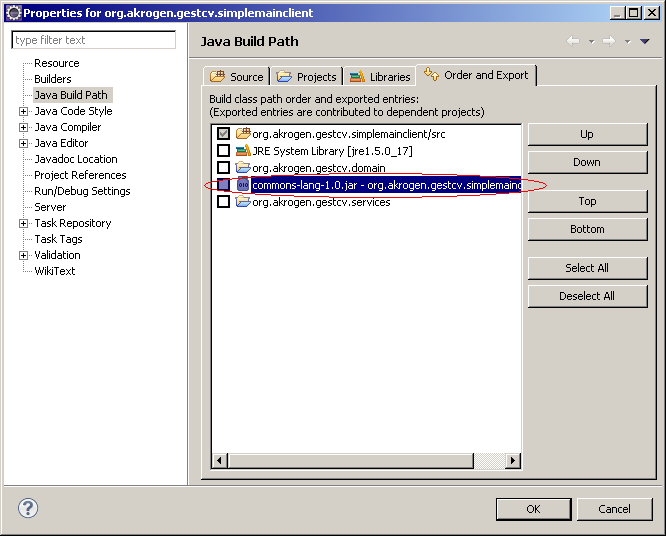Click the commons-lang-1.0.jar file icon

[243, 185]
